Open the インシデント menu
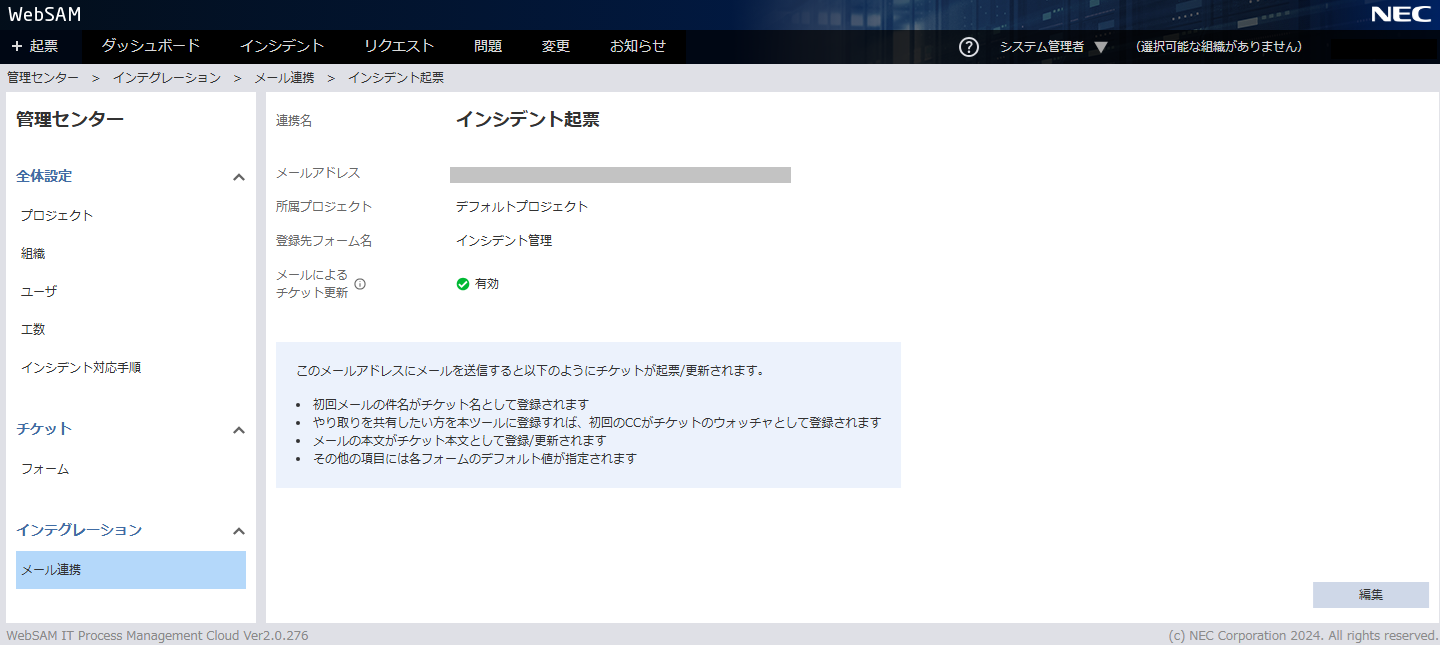The width and height of the screenshot is (1440, 645). (x=282, y=46)
